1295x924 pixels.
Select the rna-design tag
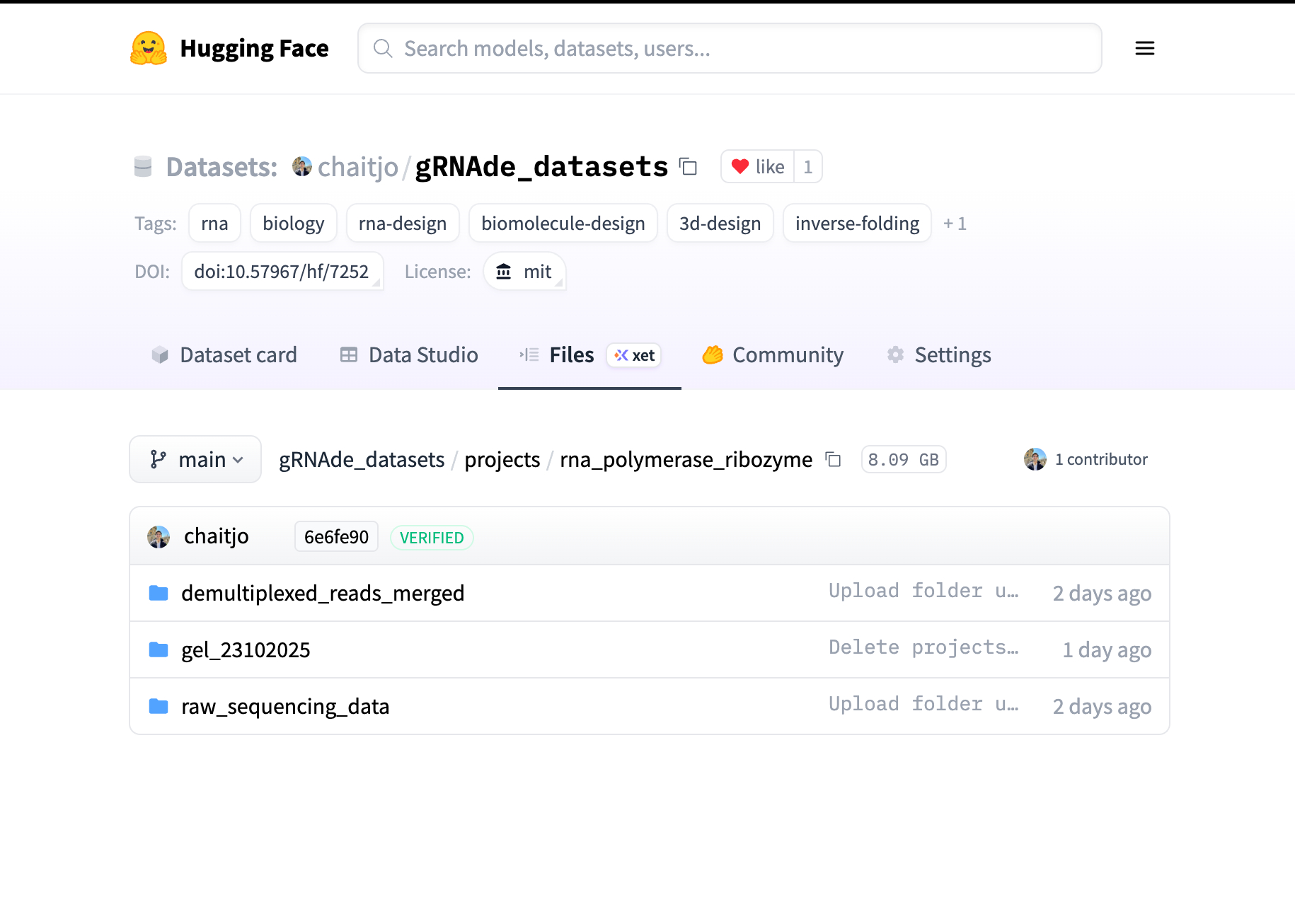coord(402,224)
